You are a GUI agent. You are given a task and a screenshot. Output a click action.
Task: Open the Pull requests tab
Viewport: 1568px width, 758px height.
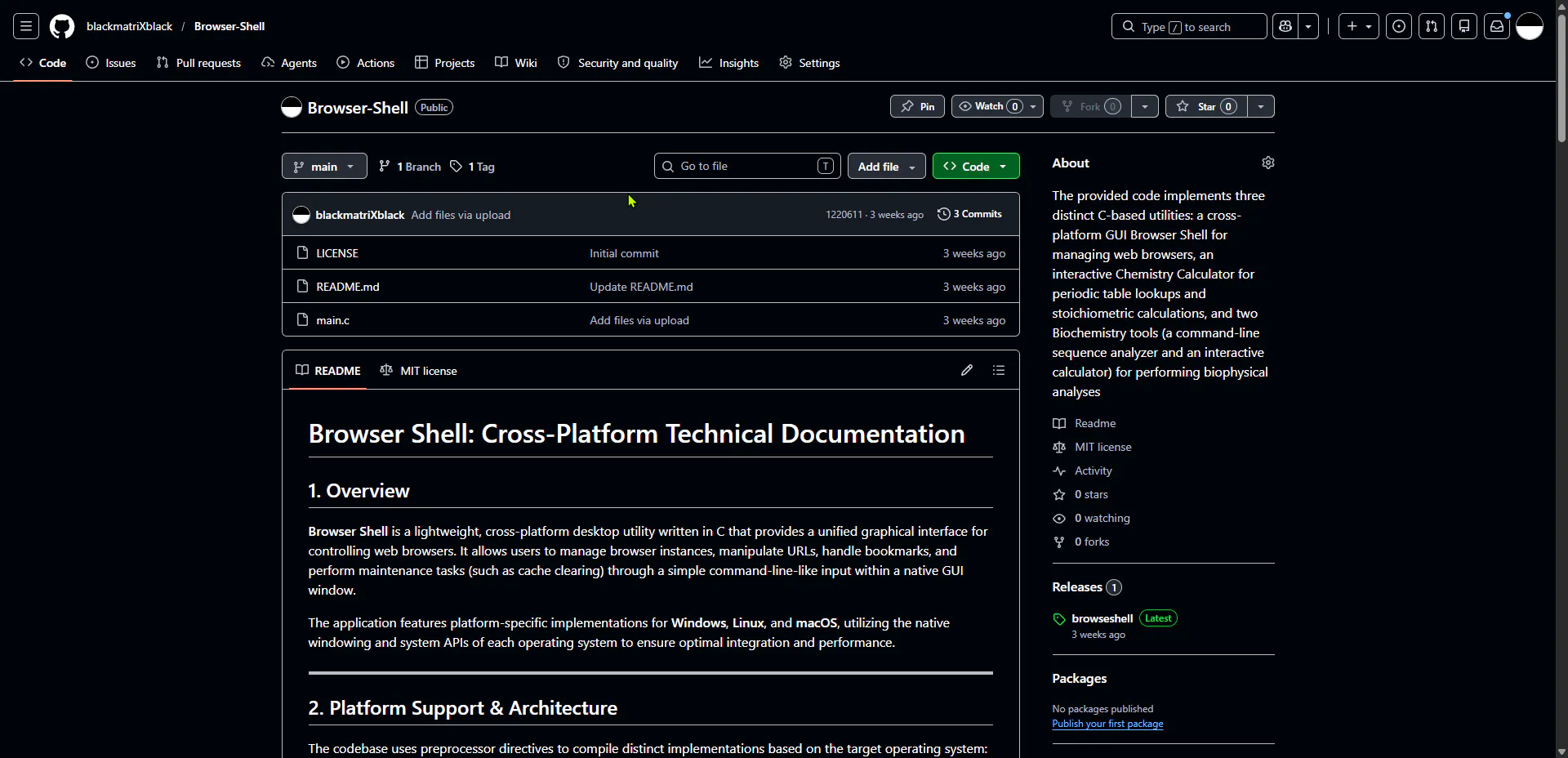coord(198,63)
